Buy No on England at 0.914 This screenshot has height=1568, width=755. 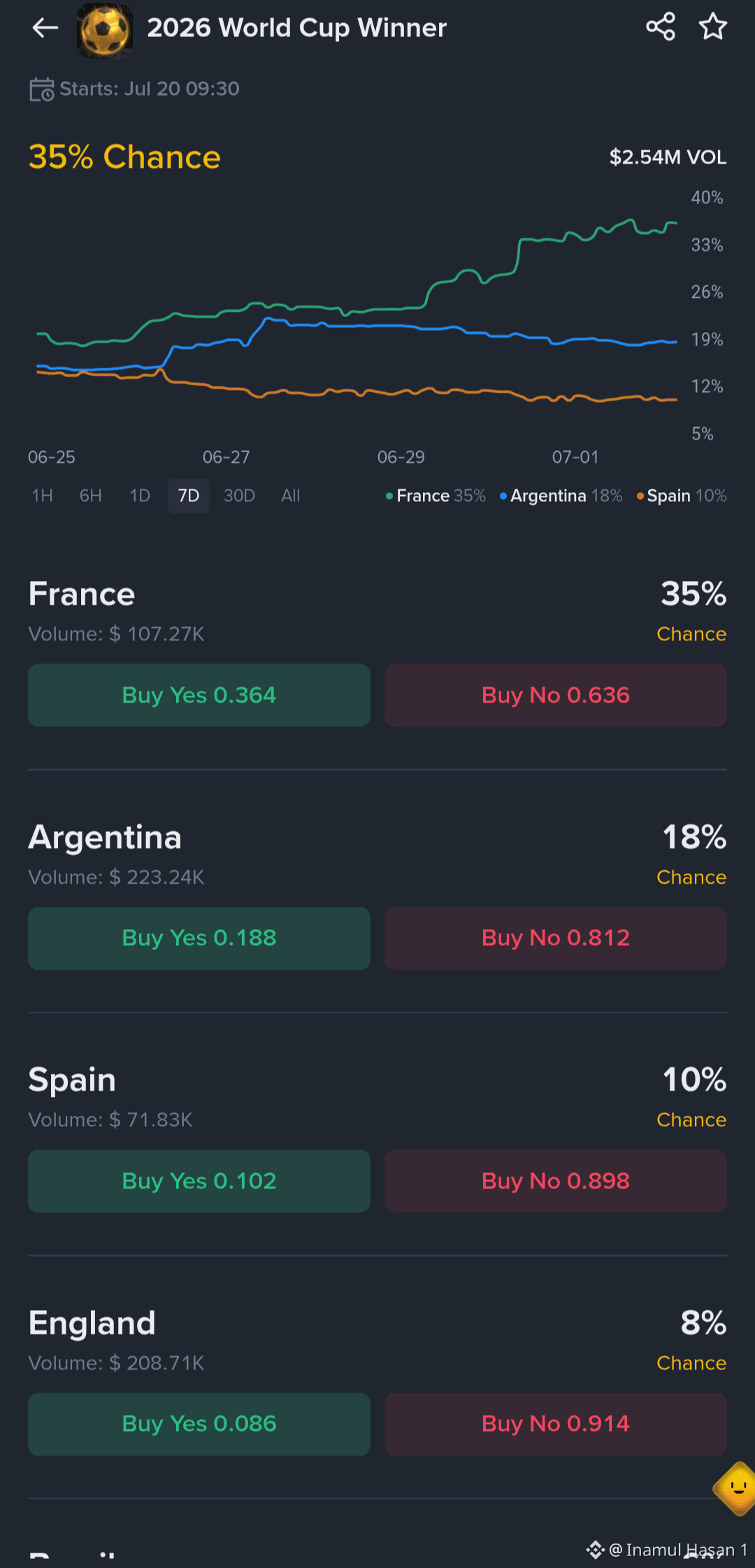556,1424
